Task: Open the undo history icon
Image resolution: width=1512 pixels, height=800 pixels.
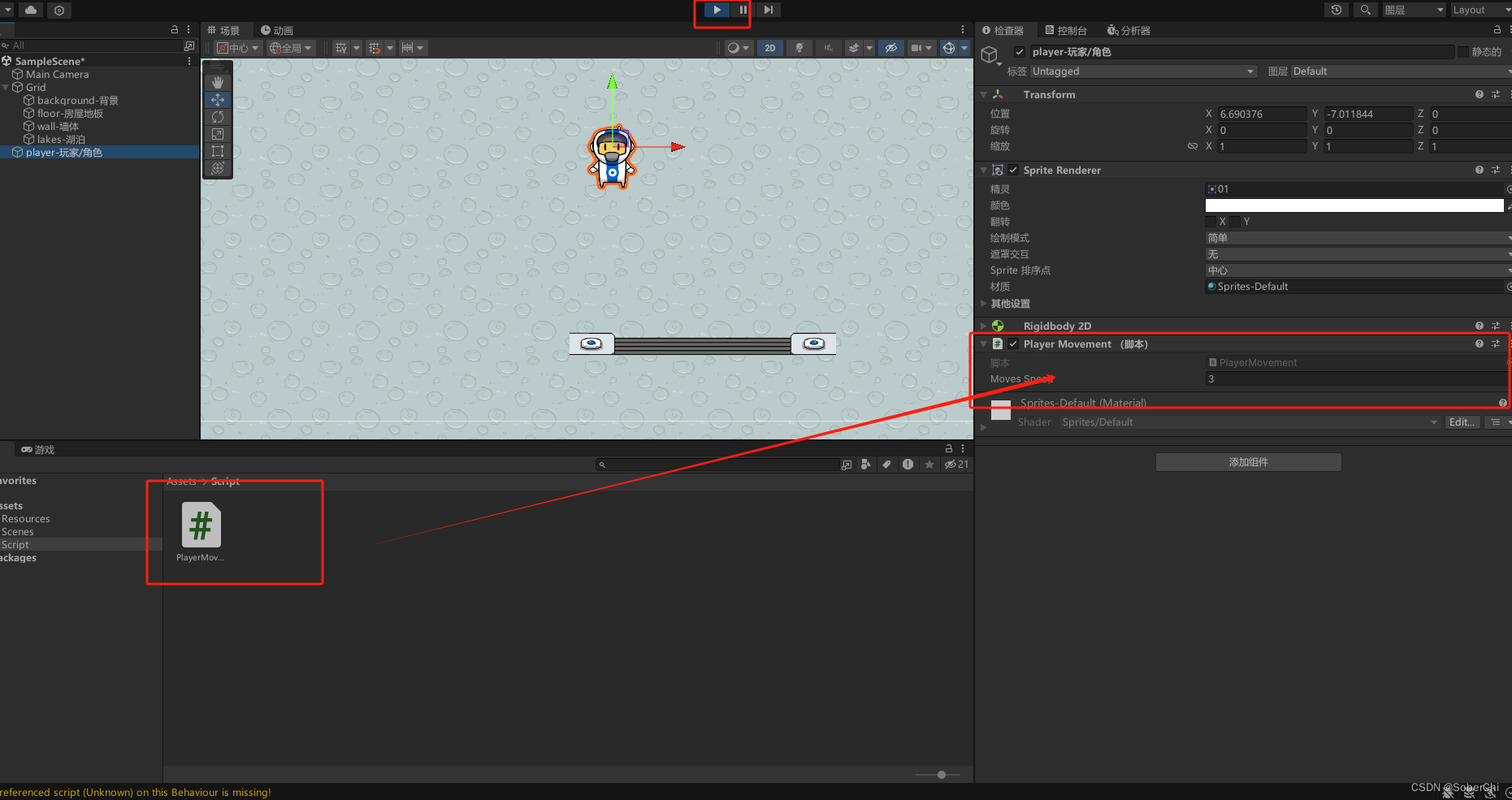Action: point(1337,10)
